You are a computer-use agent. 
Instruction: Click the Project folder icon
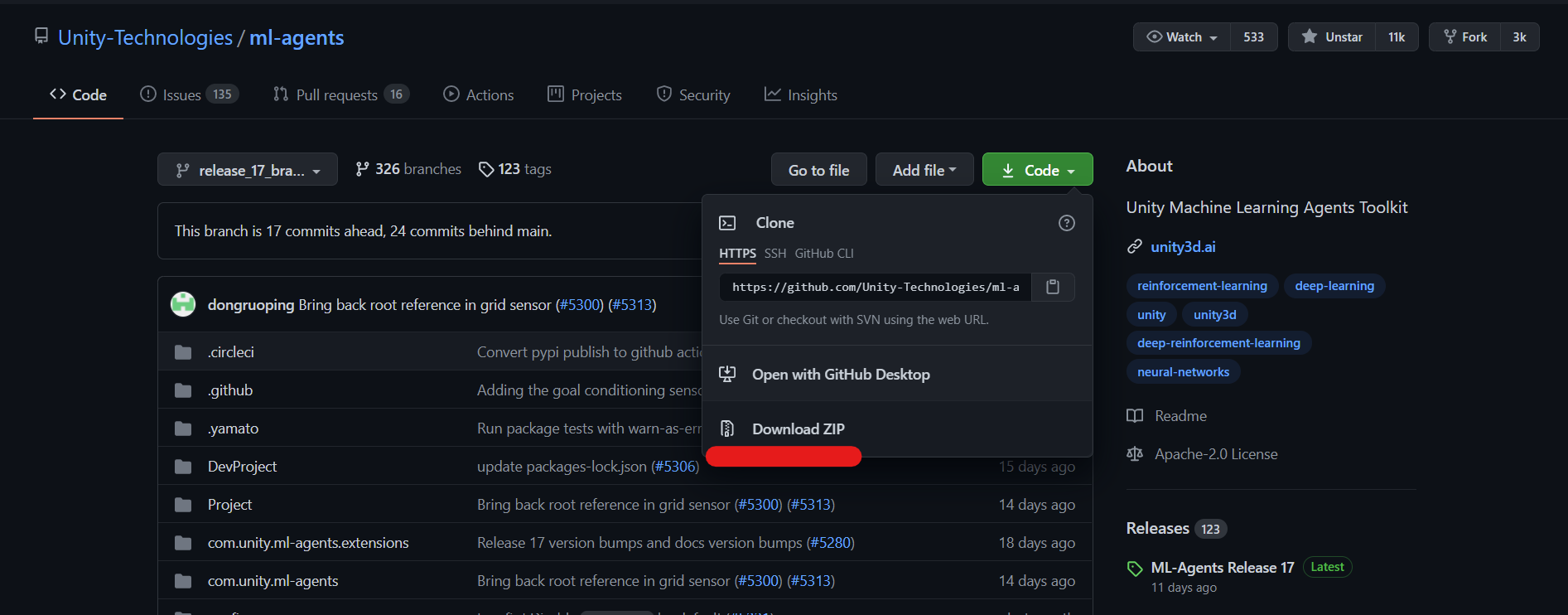183,505
